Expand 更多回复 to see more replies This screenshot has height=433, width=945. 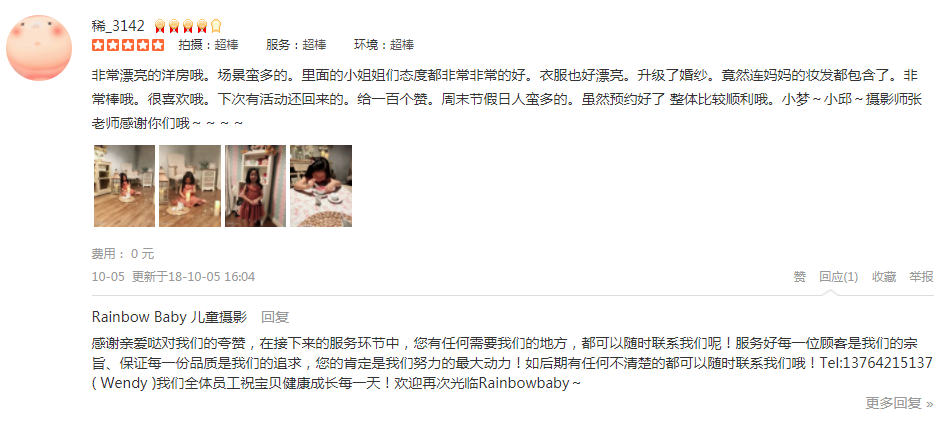click(x=900, y=403)
